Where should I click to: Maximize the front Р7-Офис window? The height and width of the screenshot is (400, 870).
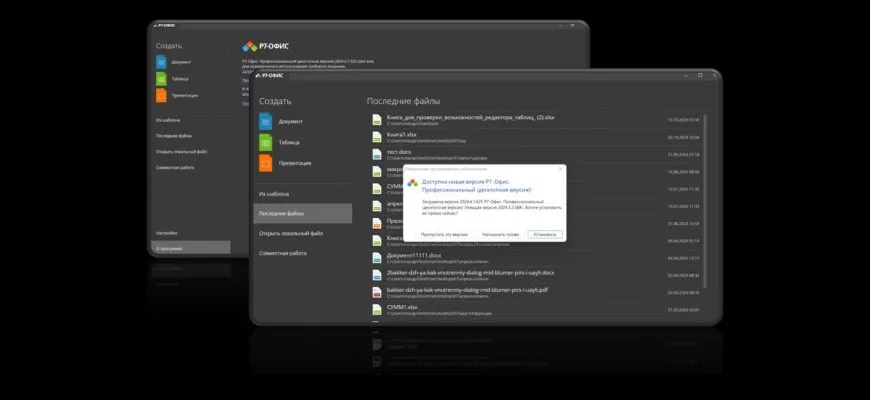[x=700, y=75]
